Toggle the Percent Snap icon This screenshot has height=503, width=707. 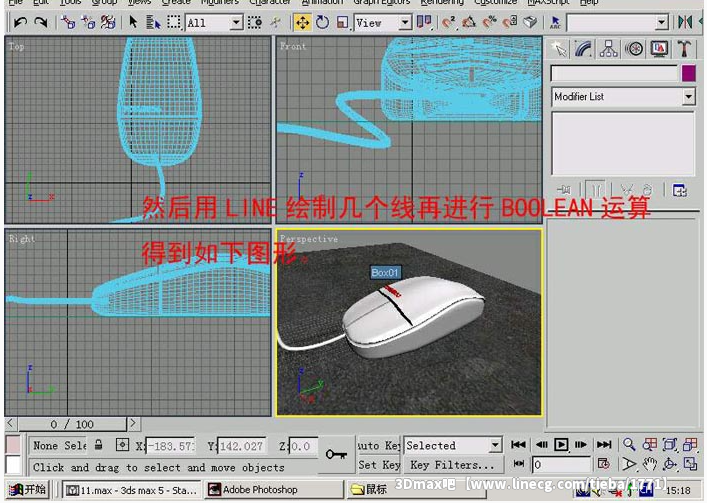490,22
